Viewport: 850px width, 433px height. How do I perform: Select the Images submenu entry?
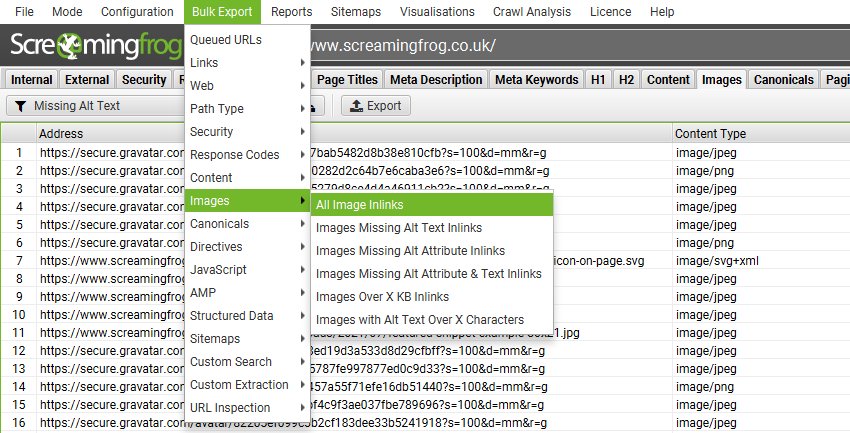click(x=247, y=201)
